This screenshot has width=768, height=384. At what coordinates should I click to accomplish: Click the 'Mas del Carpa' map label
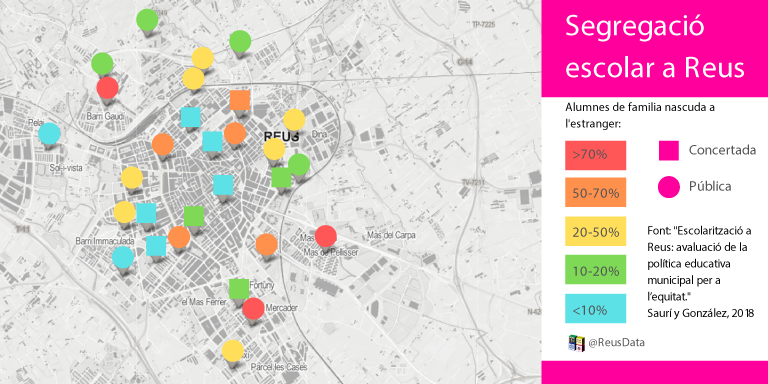pos(391,235)
